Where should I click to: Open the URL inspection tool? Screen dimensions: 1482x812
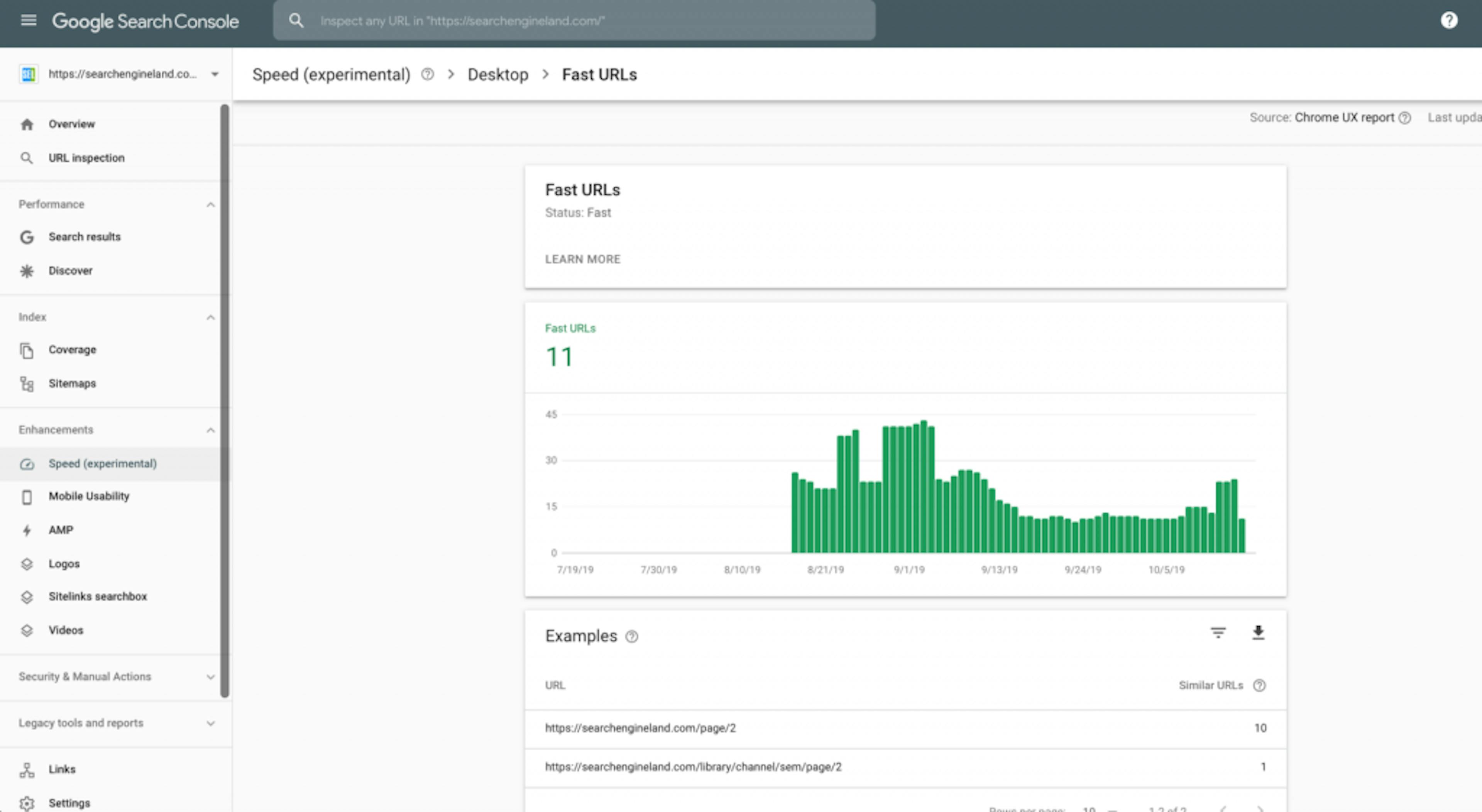[86, 158]
